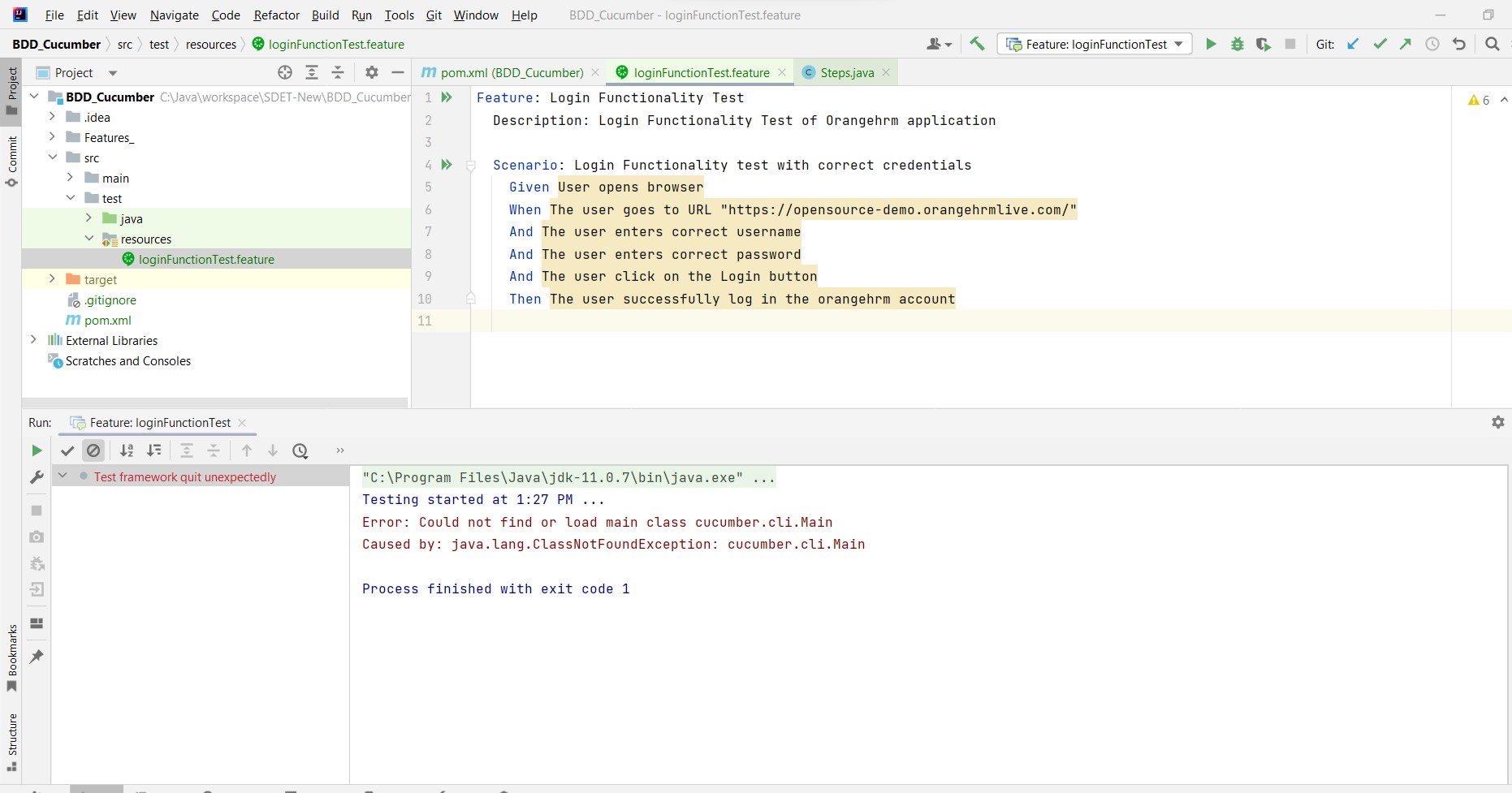Select loginFunctionTest.feature in project tree
The width and height of the screenshot is (1512, 793).
(206, 259)
